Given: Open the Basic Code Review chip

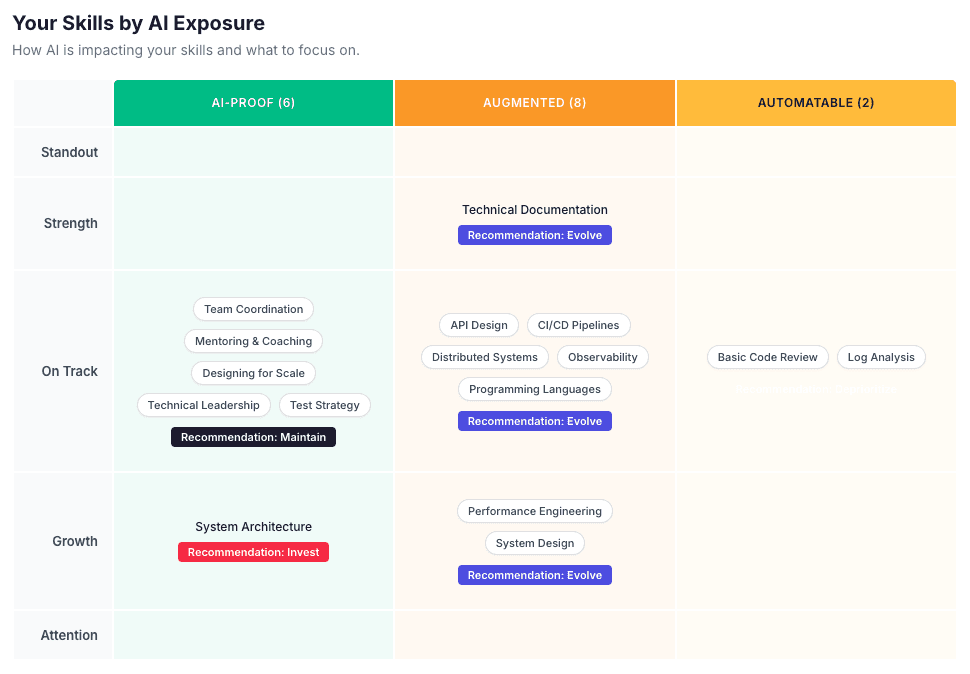Looking at the screenshot, I should click(768, 357).
